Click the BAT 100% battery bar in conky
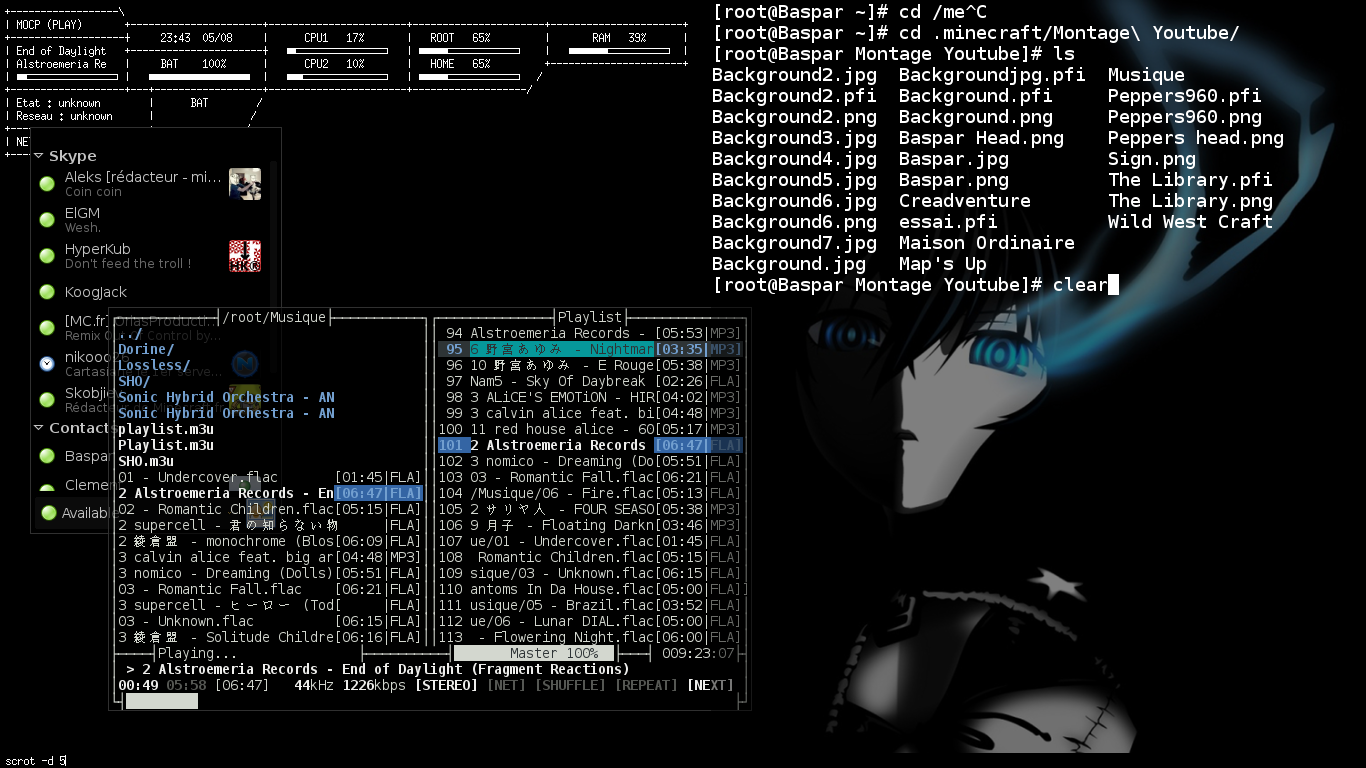Viewport: 1366px width, 768px height. click(198, 76)
